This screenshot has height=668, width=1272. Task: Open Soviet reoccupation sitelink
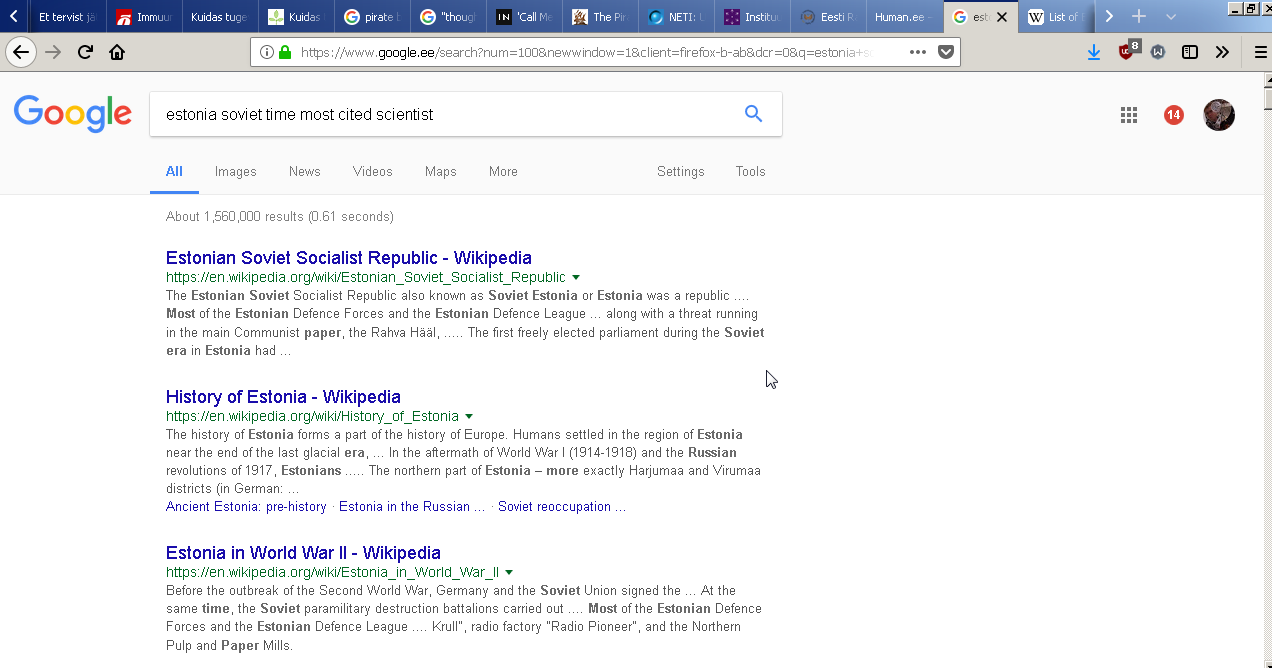pyautogui.click(x=562, y=507)
